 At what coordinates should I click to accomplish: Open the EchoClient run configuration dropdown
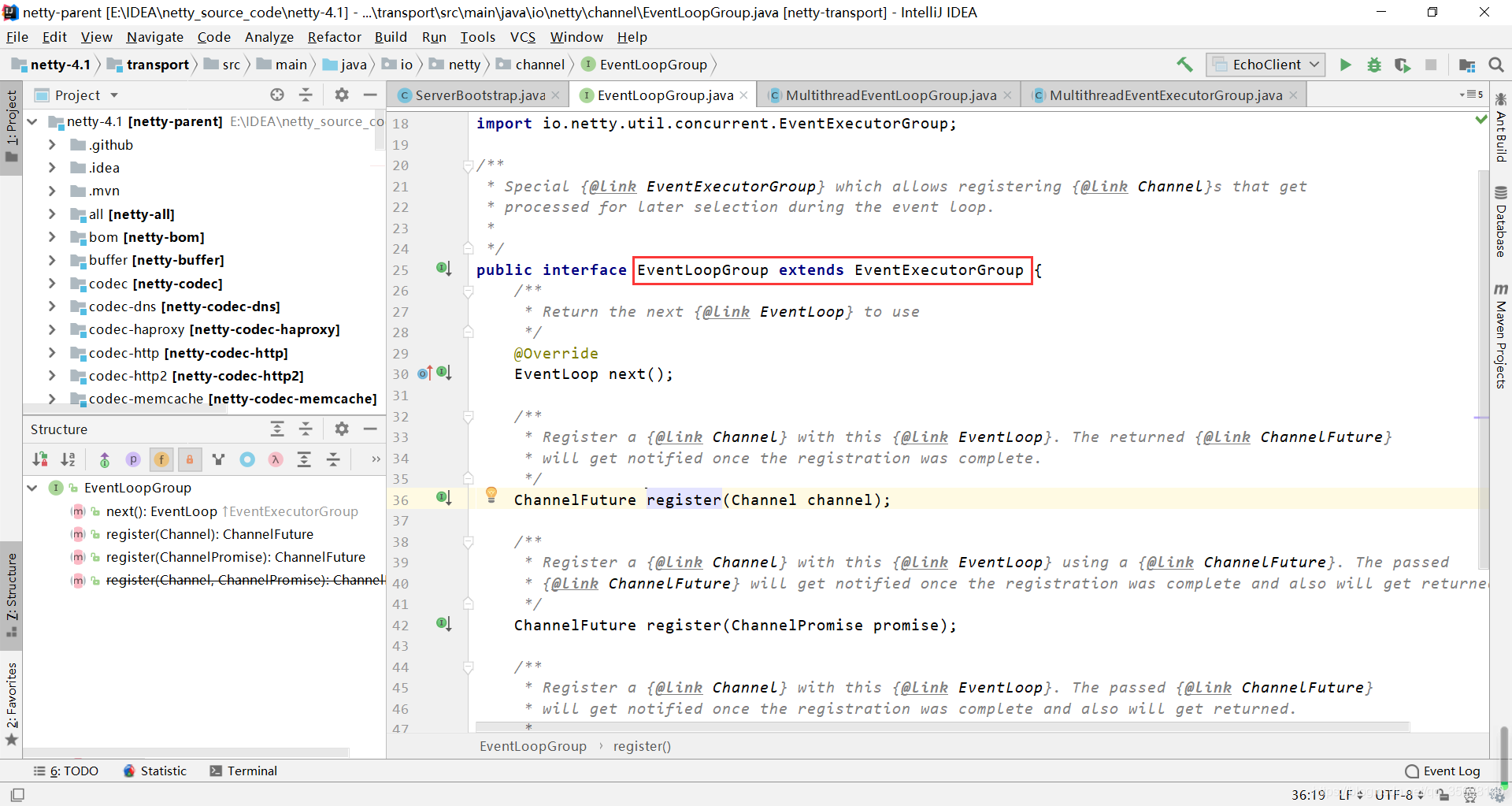point(1266,65)
